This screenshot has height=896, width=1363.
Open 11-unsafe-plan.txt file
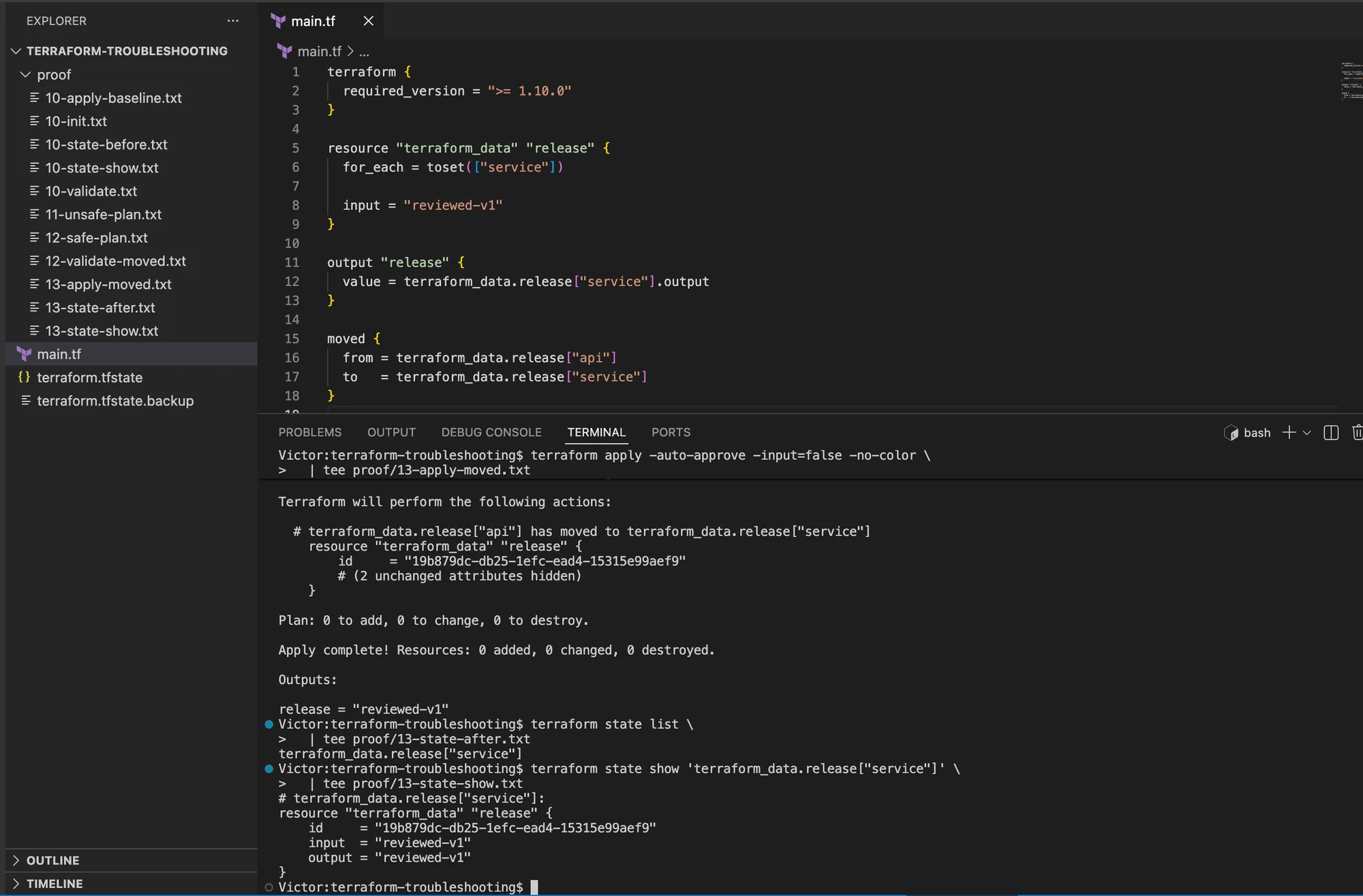[104, 215]
